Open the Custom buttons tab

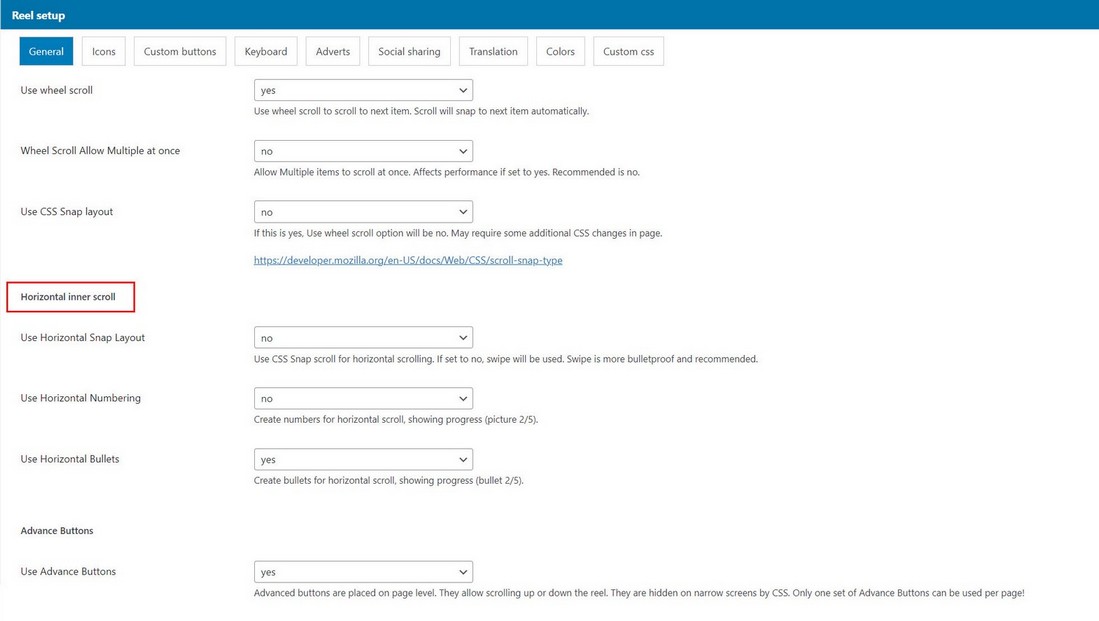click(x=180, y=52)
